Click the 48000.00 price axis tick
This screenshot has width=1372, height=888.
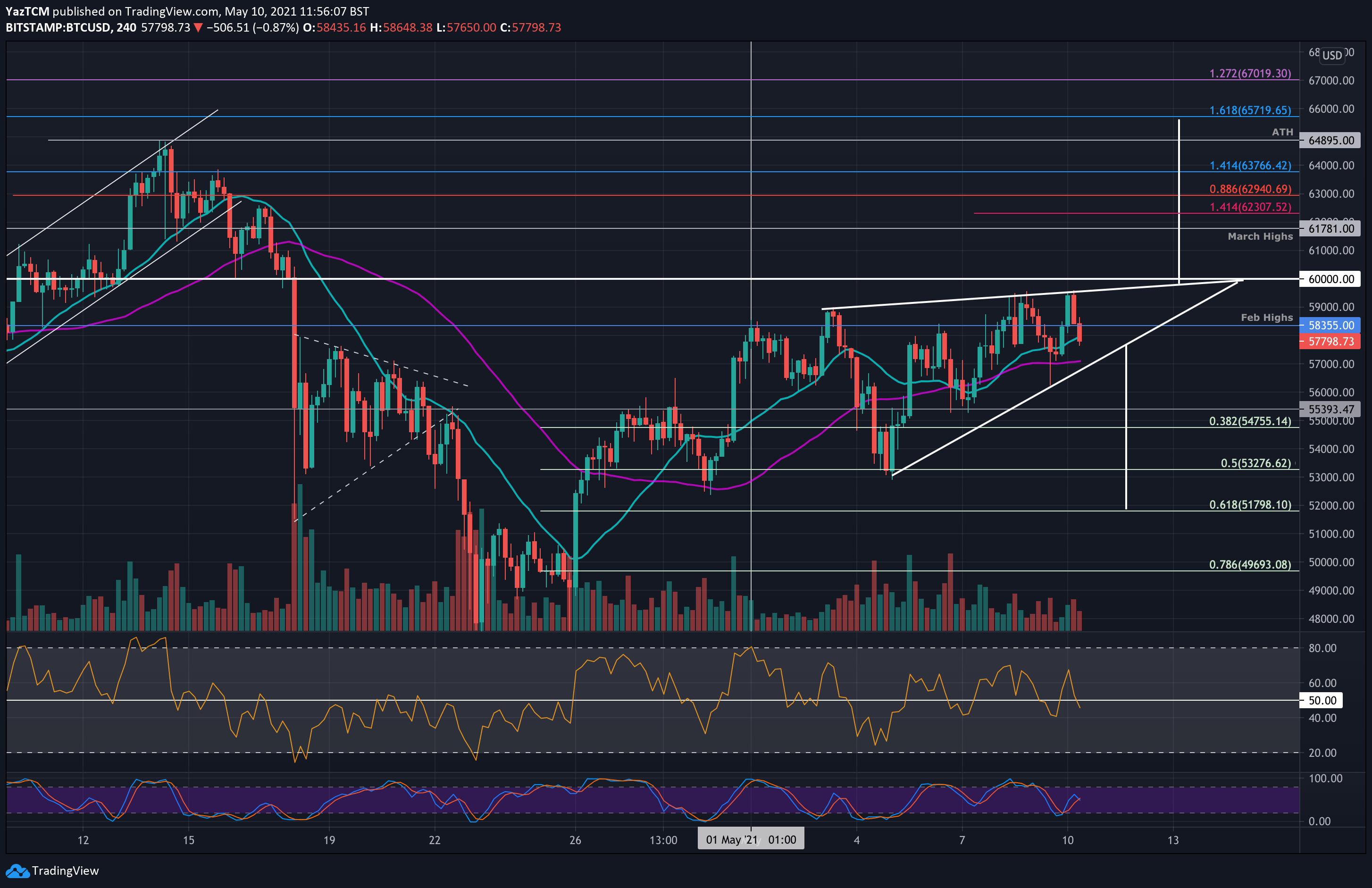tap(1331, 619)
